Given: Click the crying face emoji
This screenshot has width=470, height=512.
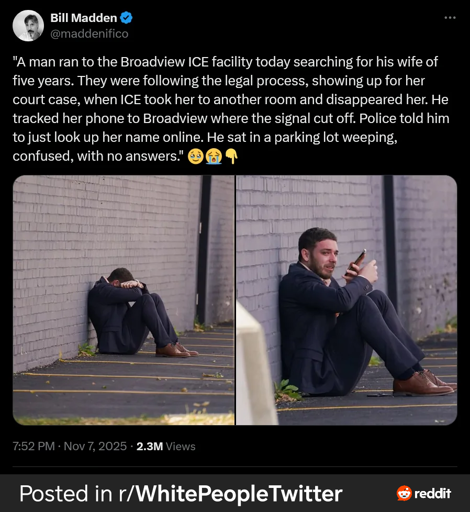Looking at the screenshot, I should 196,156.
